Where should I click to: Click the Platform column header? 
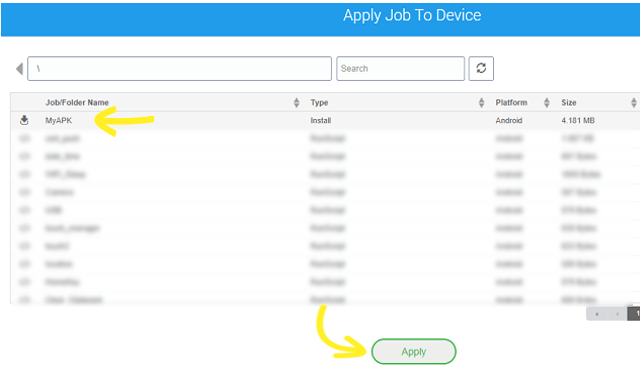point(511,102)
